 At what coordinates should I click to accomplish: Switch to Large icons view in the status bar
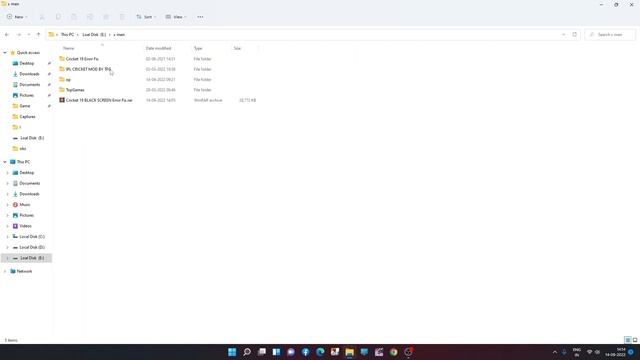[635, 340]
